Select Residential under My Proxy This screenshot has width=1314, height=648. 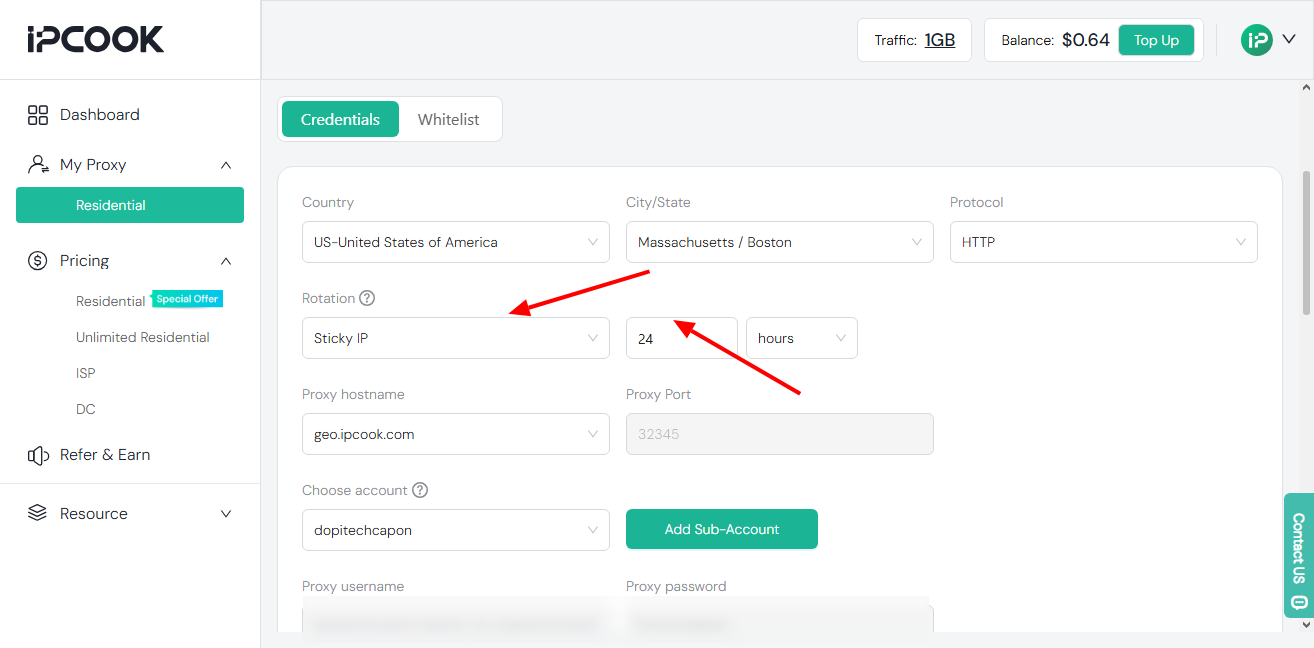coord(130,205)
